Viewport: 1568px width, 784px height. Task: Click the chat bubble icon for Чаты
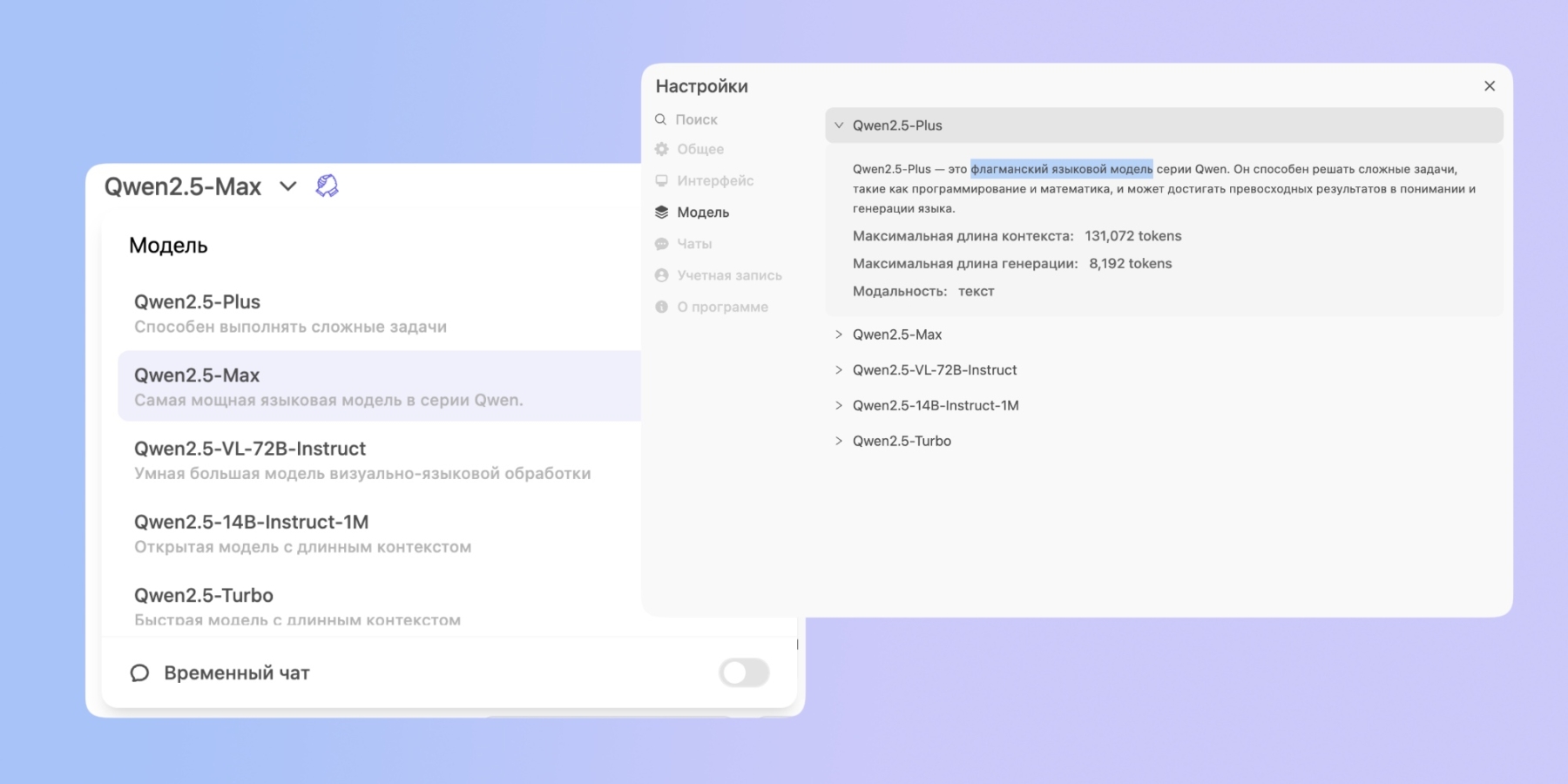[662, 244]
